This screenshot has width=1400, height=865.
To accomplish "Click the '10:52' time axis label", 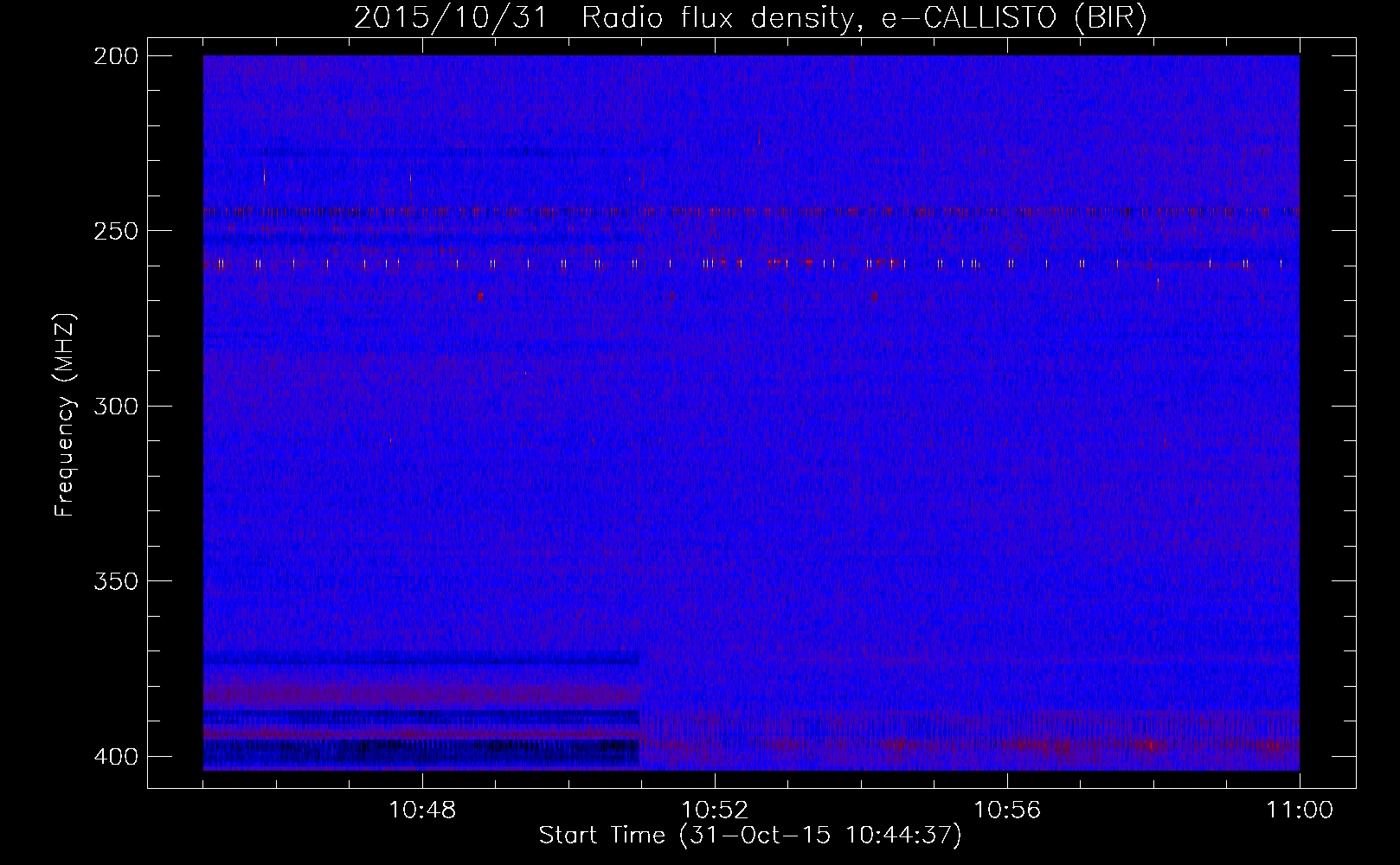I will [715, 811].
